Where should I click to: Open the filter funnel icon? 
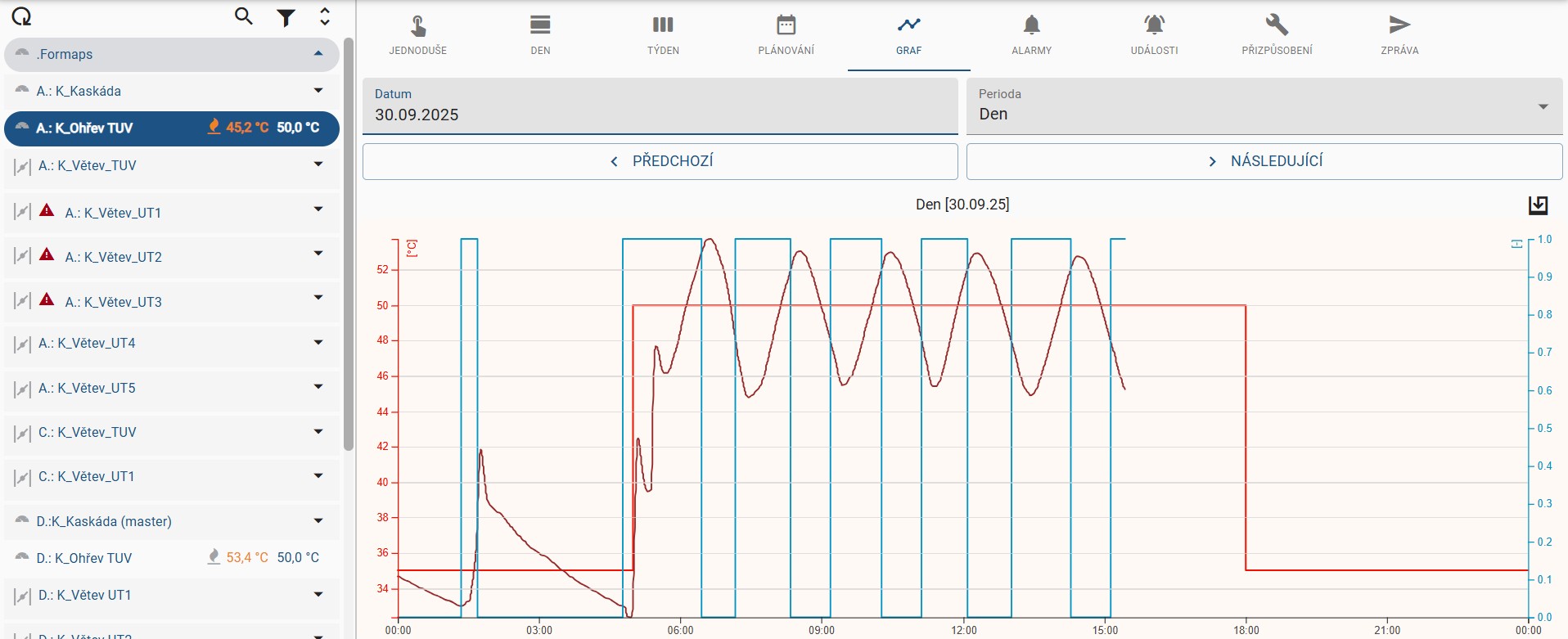coord(286,17)
